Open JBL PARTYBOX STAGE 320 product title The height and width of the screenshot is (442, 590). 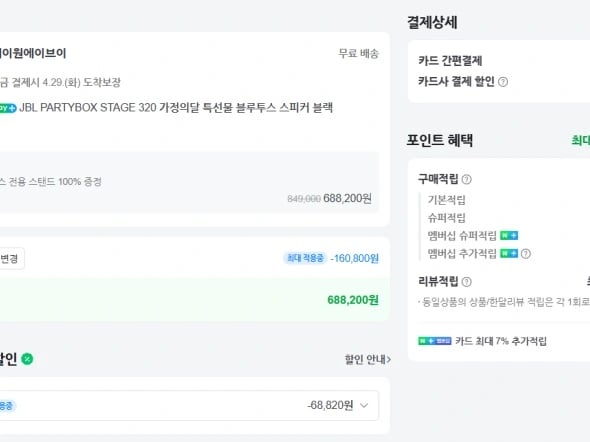176,108
